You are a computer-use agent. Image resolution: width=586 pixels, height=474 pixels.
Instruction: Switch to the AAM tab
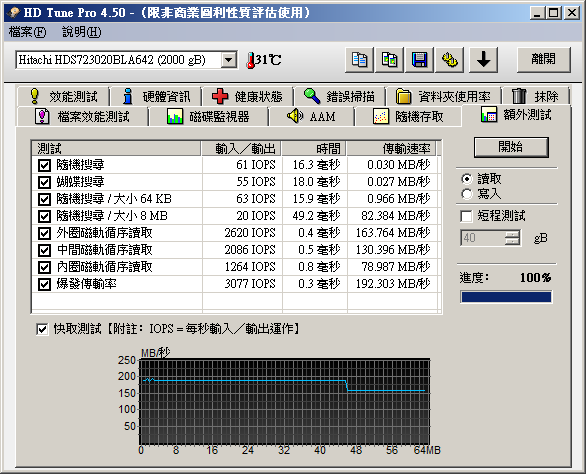[x=311, y=117]
